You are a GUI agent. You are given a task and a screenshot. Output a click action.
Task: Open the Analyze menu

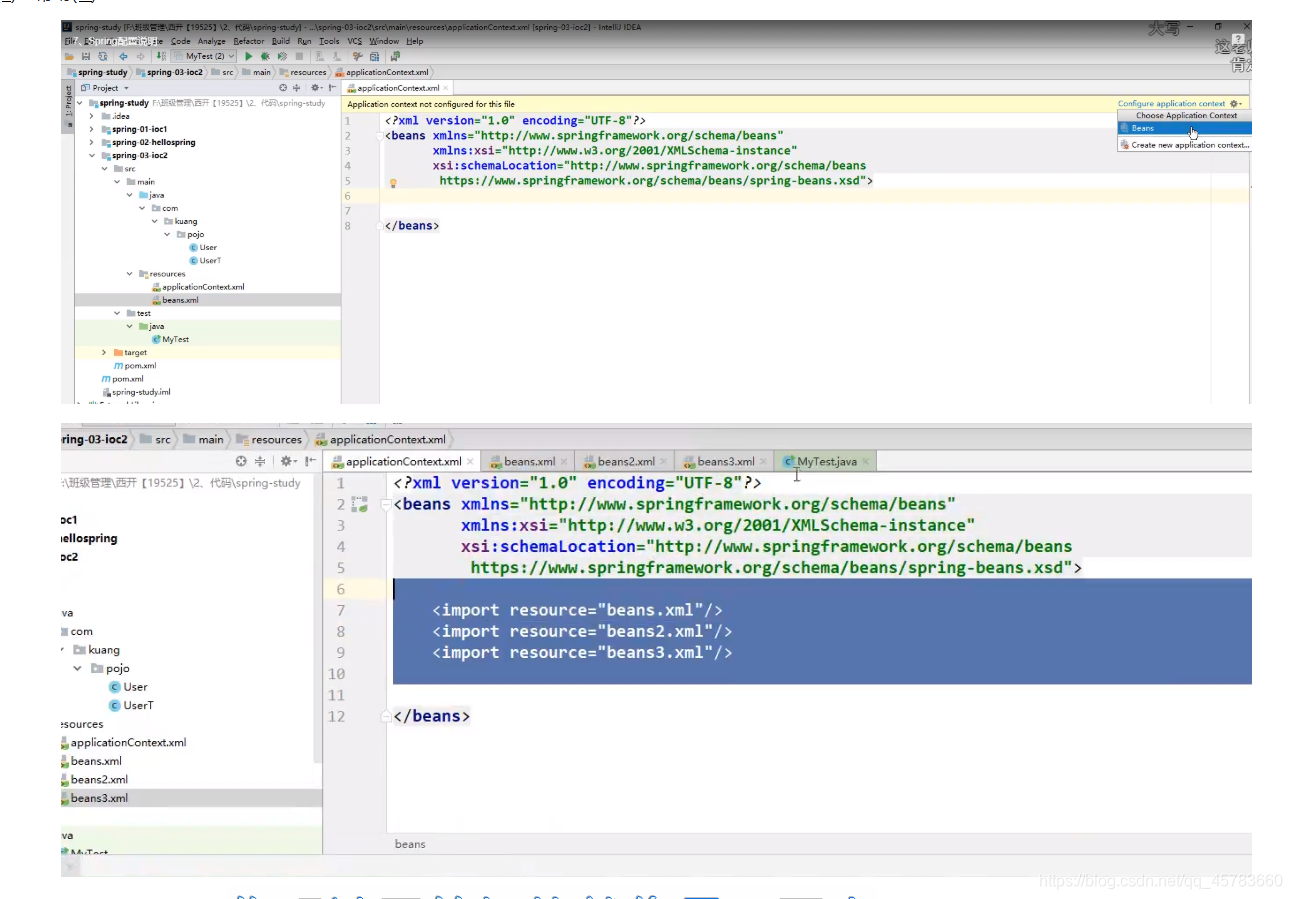212,41
